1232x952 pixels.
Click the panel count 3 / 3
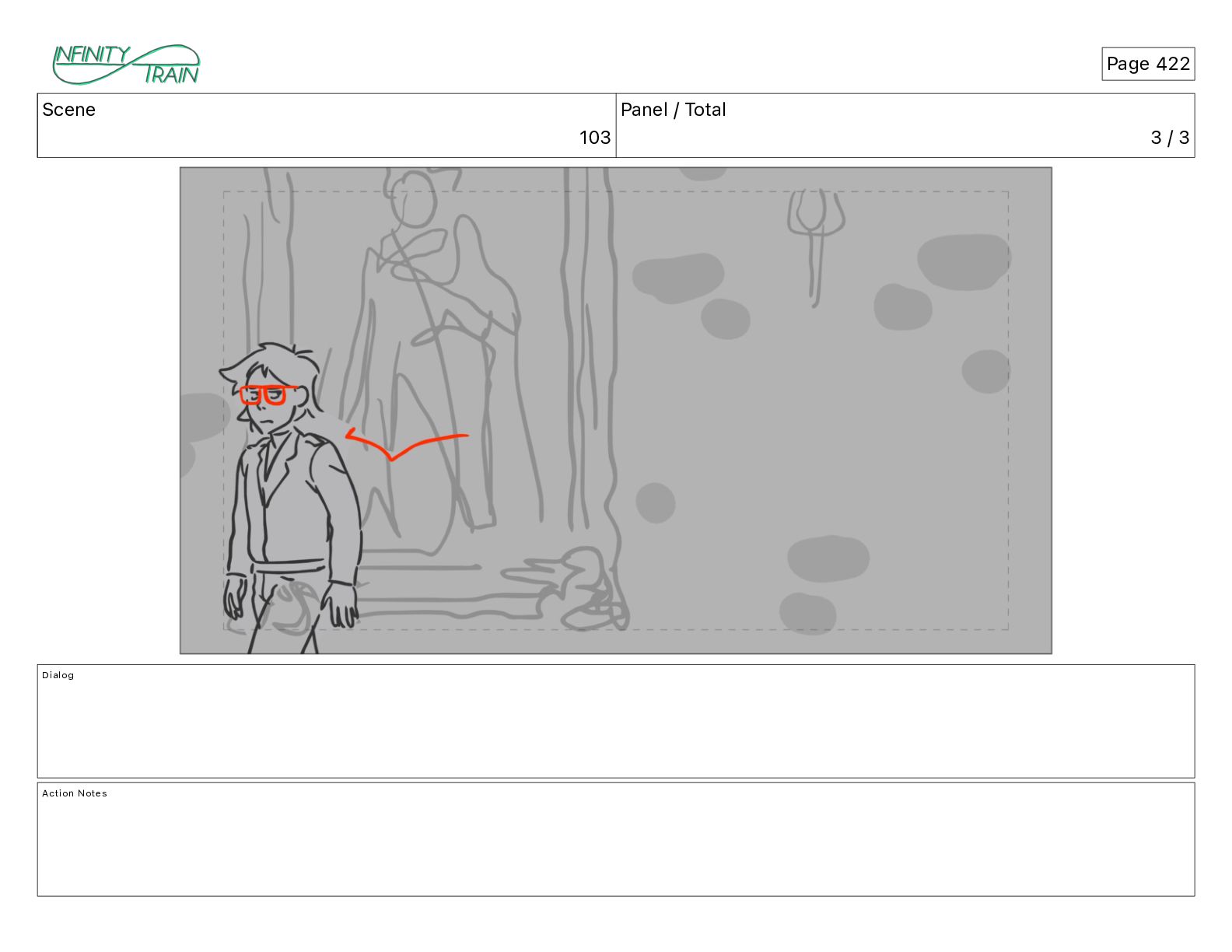tap(1170, 138)
